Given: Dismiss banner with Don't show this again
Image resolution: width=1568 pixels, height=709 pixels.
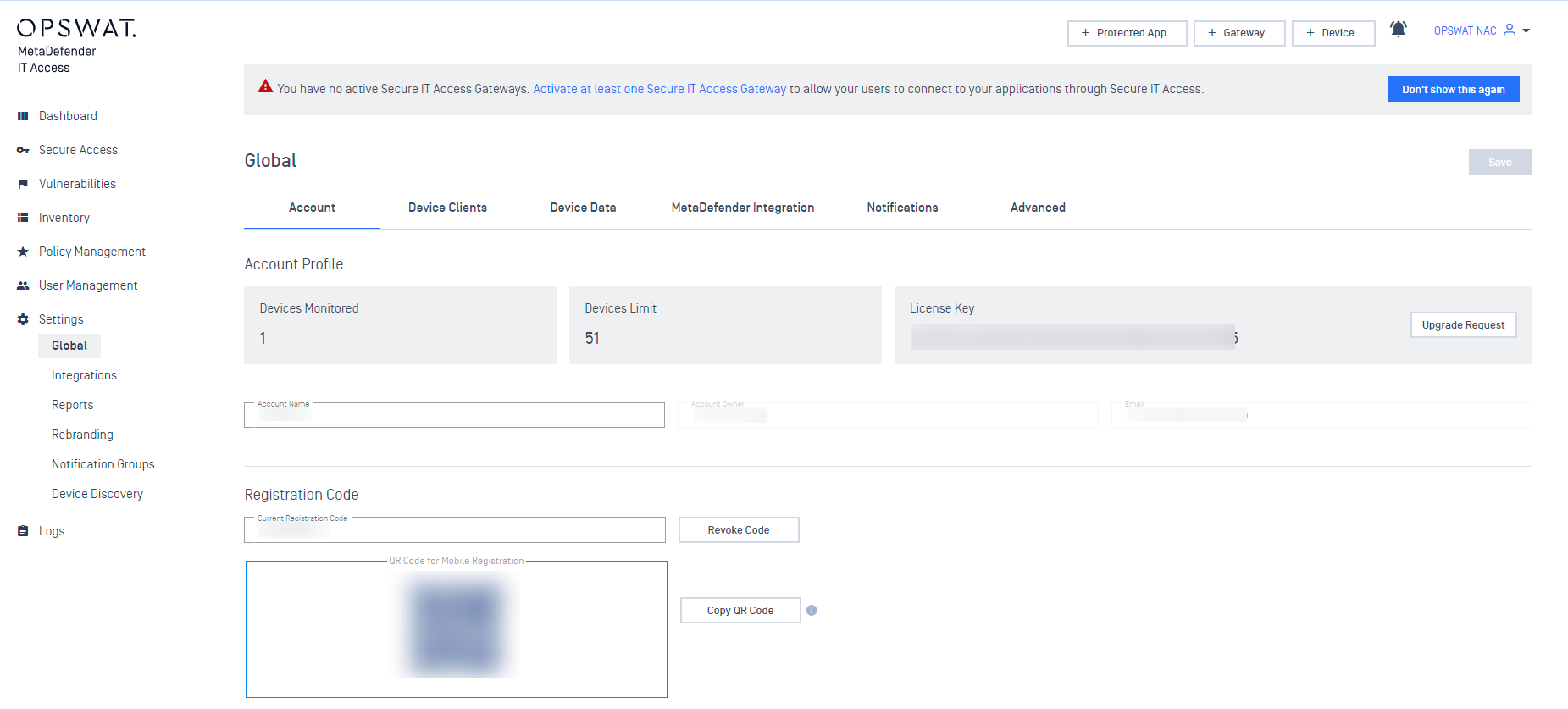Looking at the screenshot, I should coord(1454,90).
